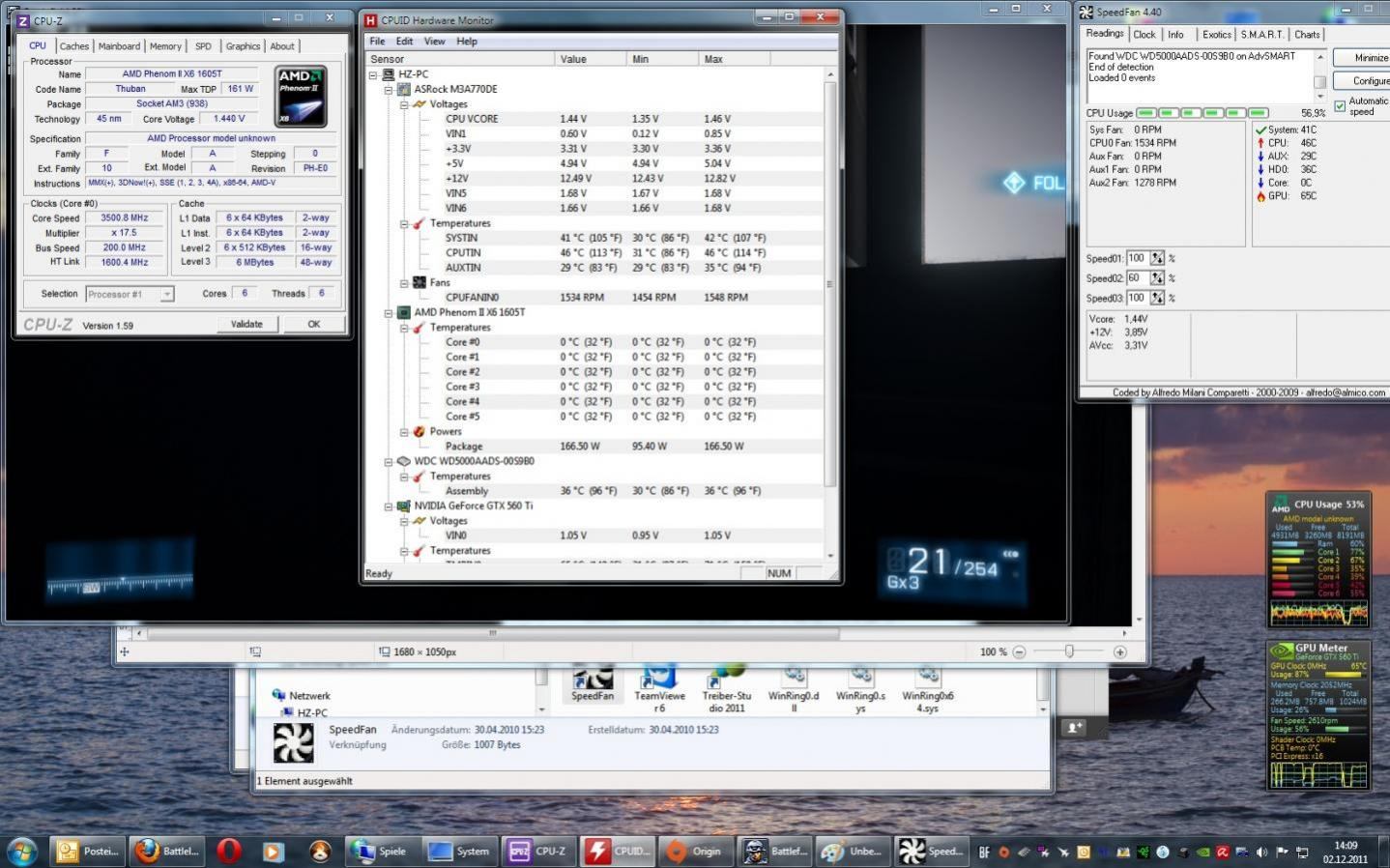Collapse the Powers branch

(x=404, y=432)
